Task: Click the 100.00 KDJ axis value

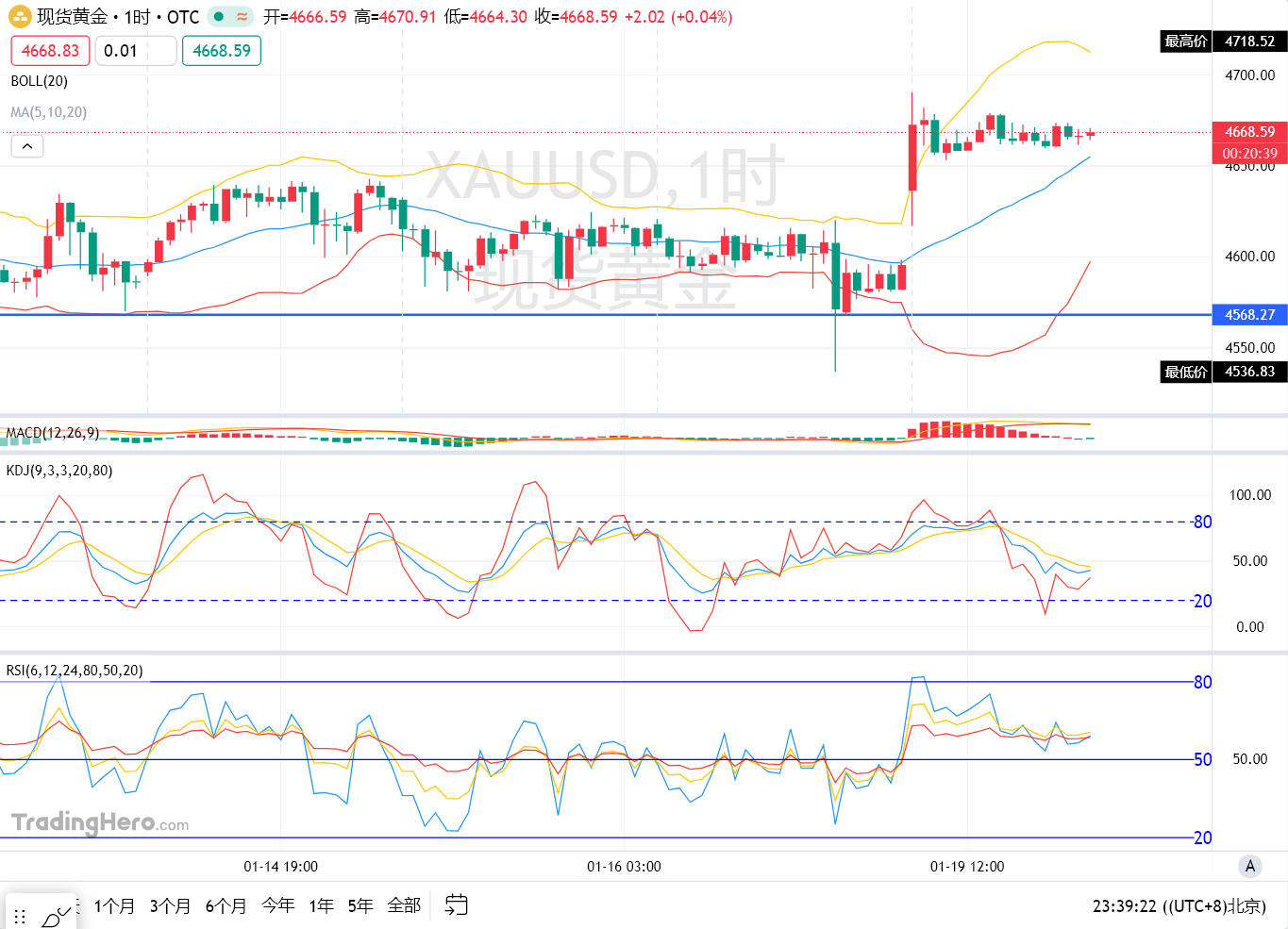Action: click(1250, 495)
